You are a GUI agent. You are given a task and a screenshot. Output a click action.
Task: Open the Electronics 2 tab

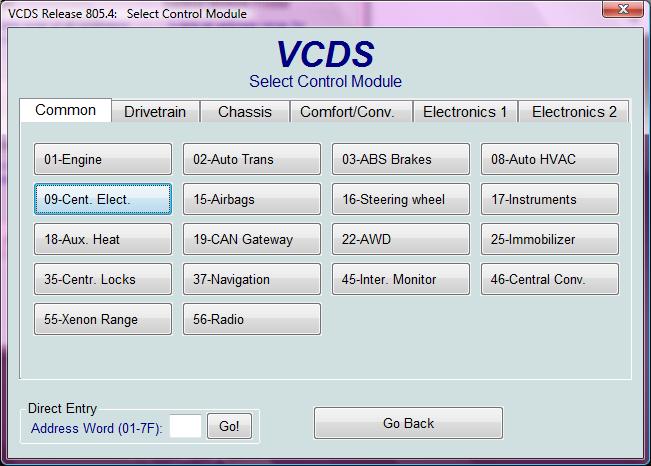click(574, 112)
